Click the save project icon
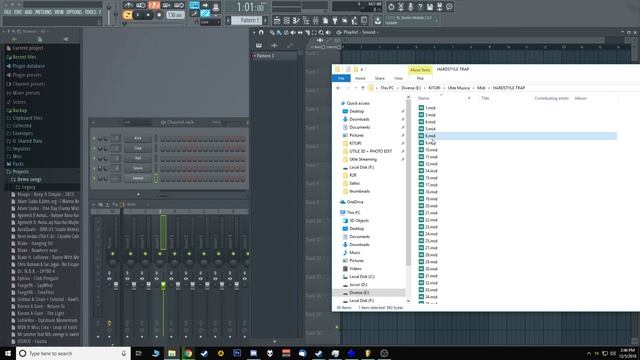Viewport: 640px width, 360px height. [430, 7]
